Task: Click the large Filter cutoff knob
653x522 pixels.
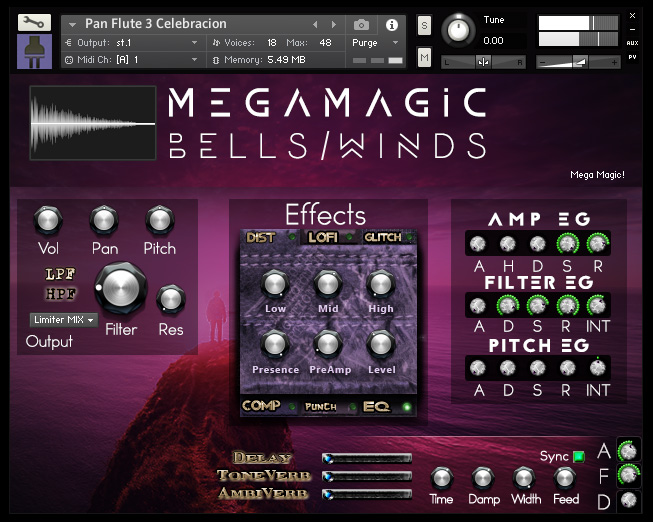Action: pyautogui.click(x=121, y=288)
